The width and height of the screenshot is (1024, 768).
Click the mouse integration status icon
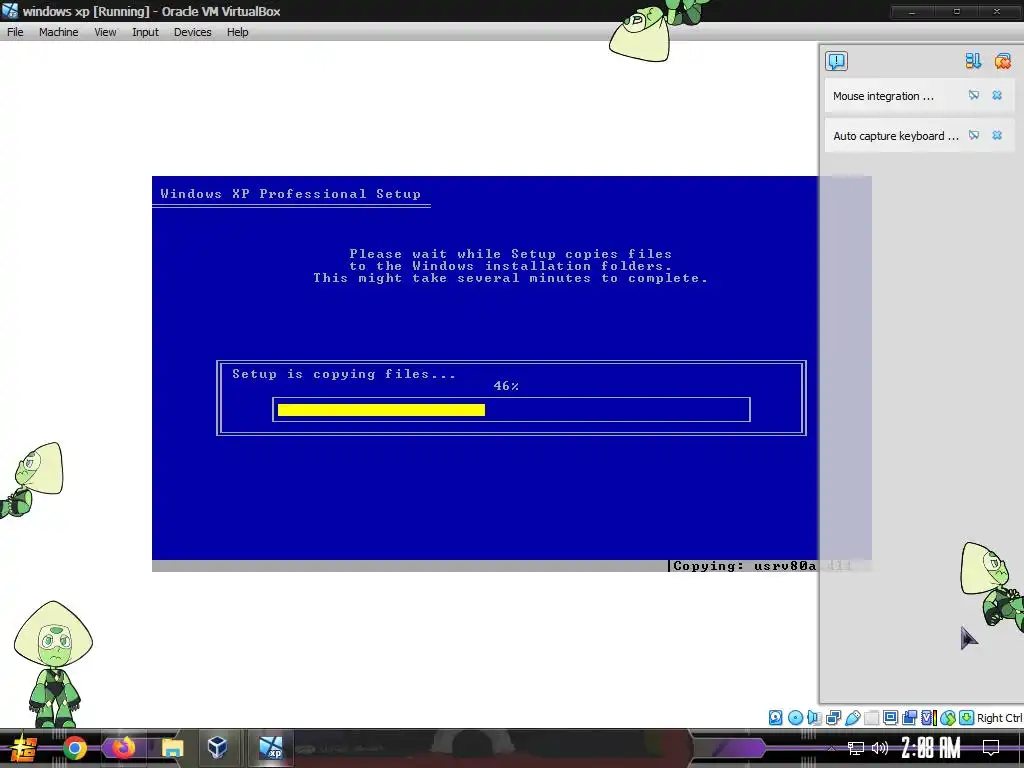(x=948, y=718)
